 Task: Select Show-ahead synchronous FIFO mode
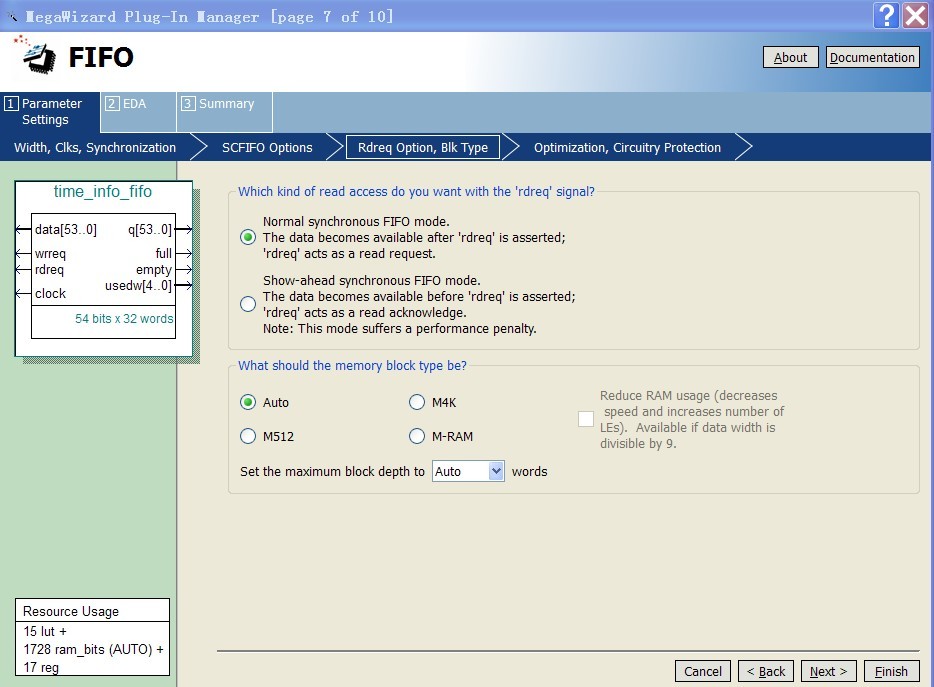pyautogui.click(x=248, y=304)
